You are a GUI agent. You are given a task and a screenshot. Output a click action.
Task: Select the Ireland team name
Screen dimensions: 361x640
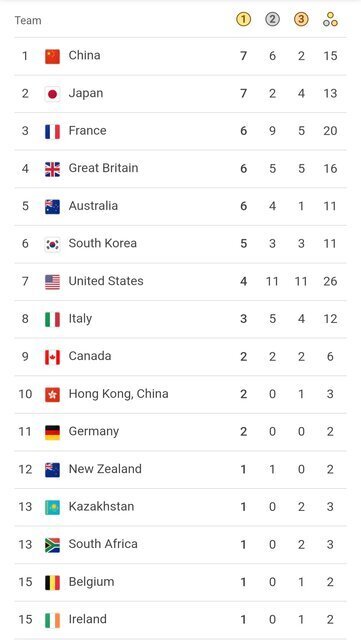[87, 619]
